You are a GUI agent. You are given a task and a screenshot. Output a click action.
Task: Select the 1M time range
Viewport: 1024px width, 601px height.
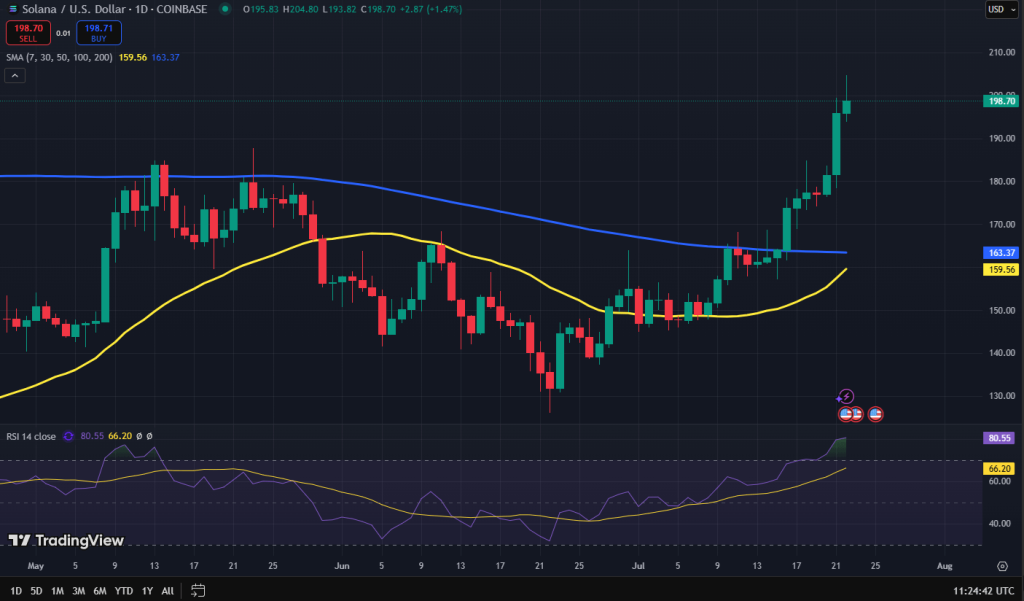pyautogui.click(x=57, y=591)
